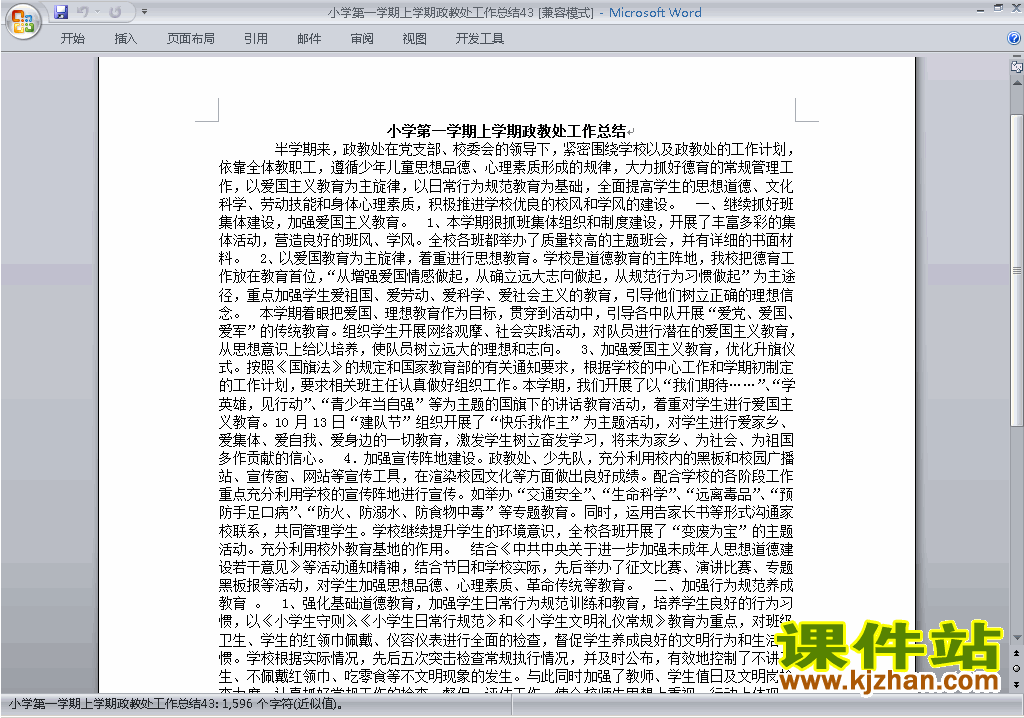Click the scroll-down arrow of the vertical scrollbar

pyautogui.click(x=1016, y=638)
